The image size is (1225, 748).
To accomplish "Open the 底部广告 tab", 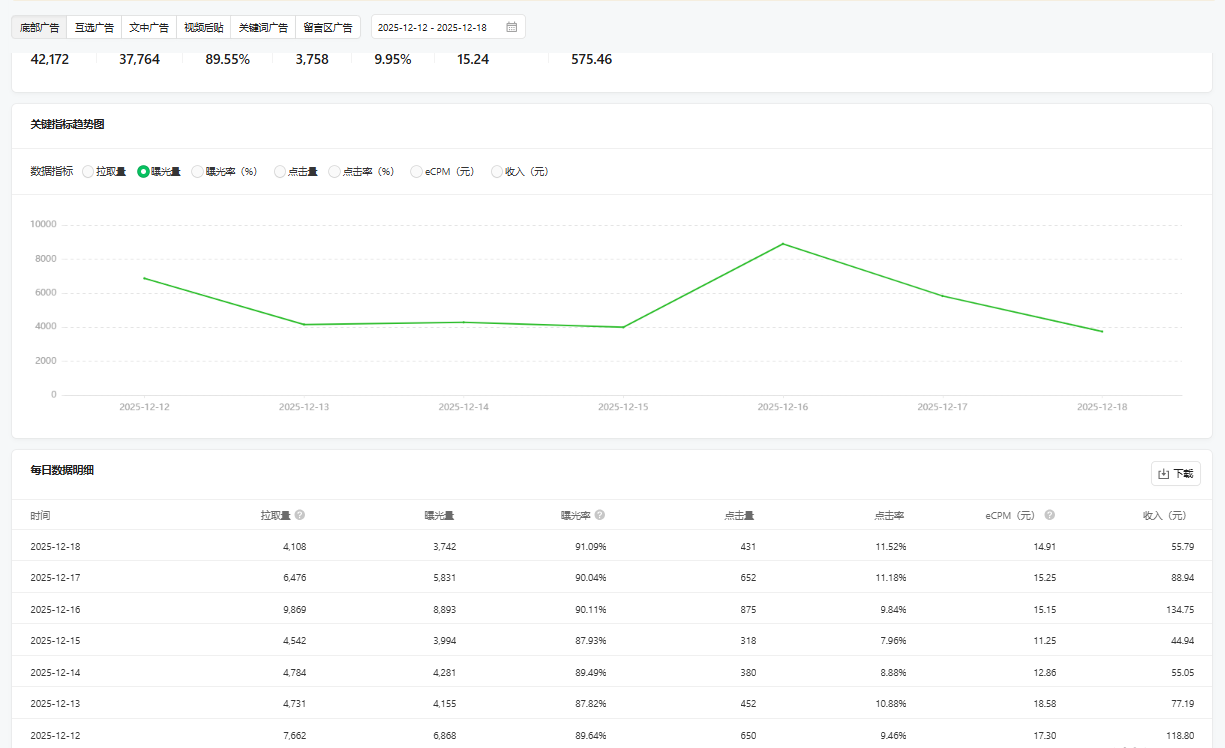I will [40, 27].
